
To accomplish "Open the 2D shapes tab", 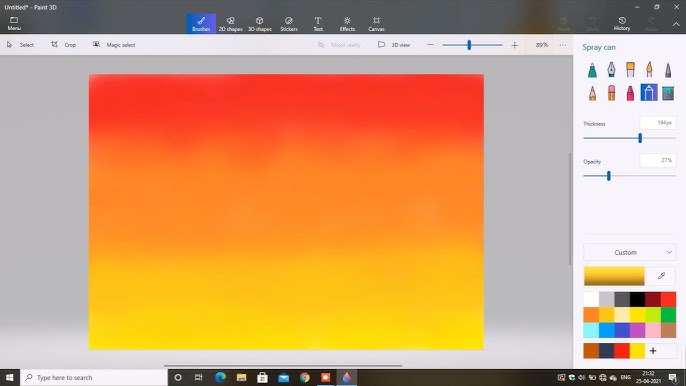I will click(x=230, y=23).
